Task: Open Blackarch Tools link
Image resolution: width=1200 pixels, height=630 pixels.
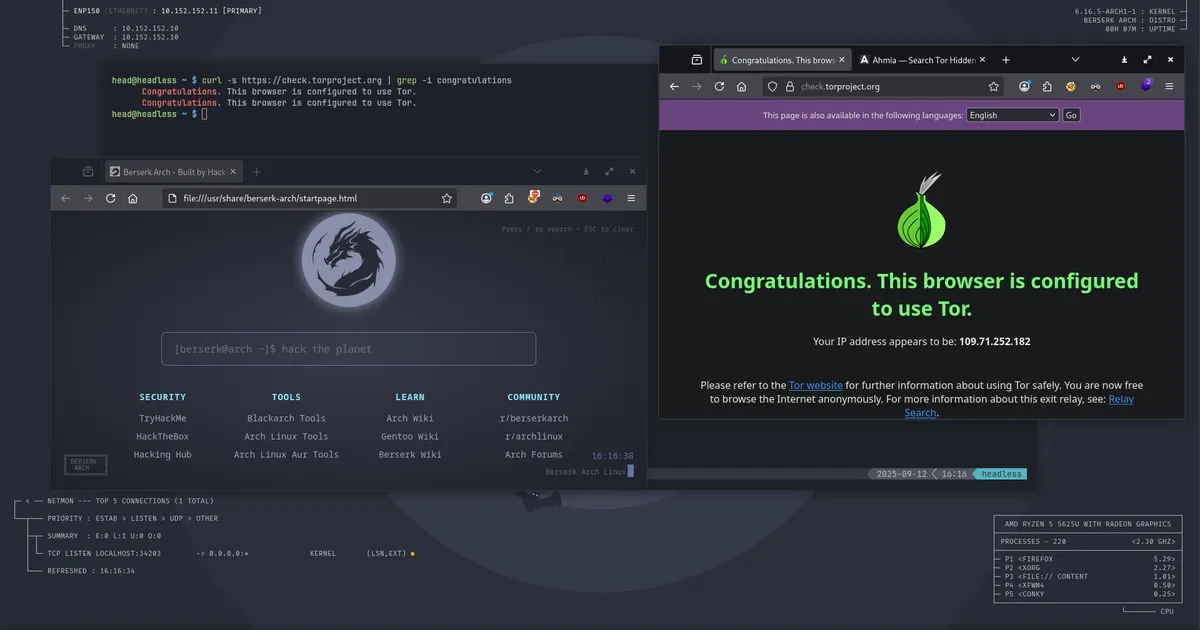Action: 286,419
